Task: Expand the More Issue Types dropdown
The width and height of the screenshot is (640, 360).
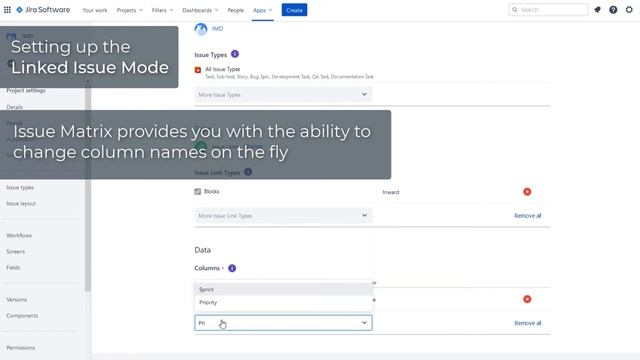Action: (x=283, y=94)
